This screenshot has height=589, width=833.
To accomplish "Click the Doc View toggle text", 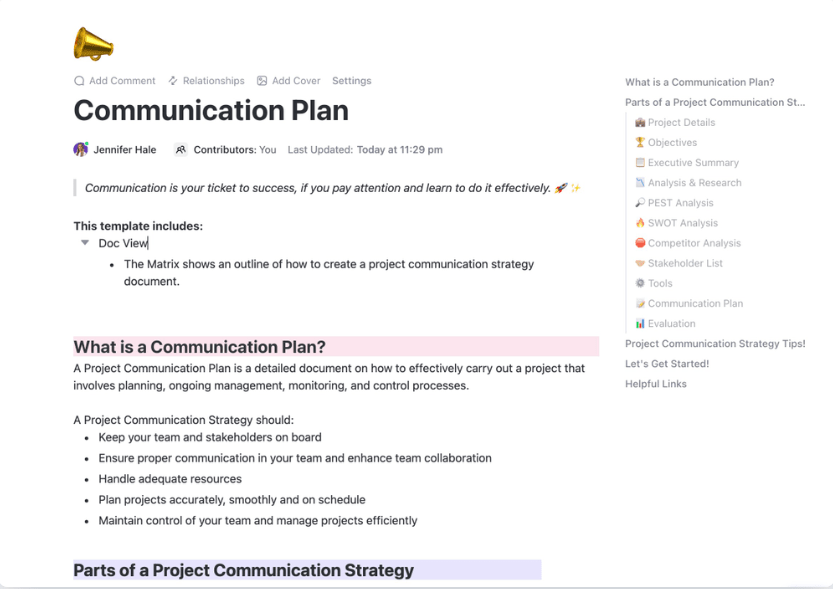I will 123,243.
